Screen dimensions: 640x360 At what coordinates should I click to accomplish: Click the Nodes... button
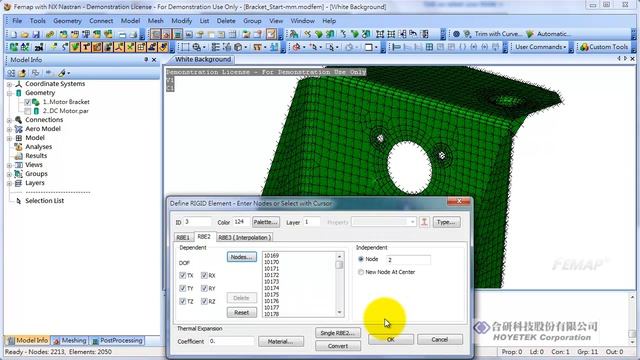click(x=242, y=257)
